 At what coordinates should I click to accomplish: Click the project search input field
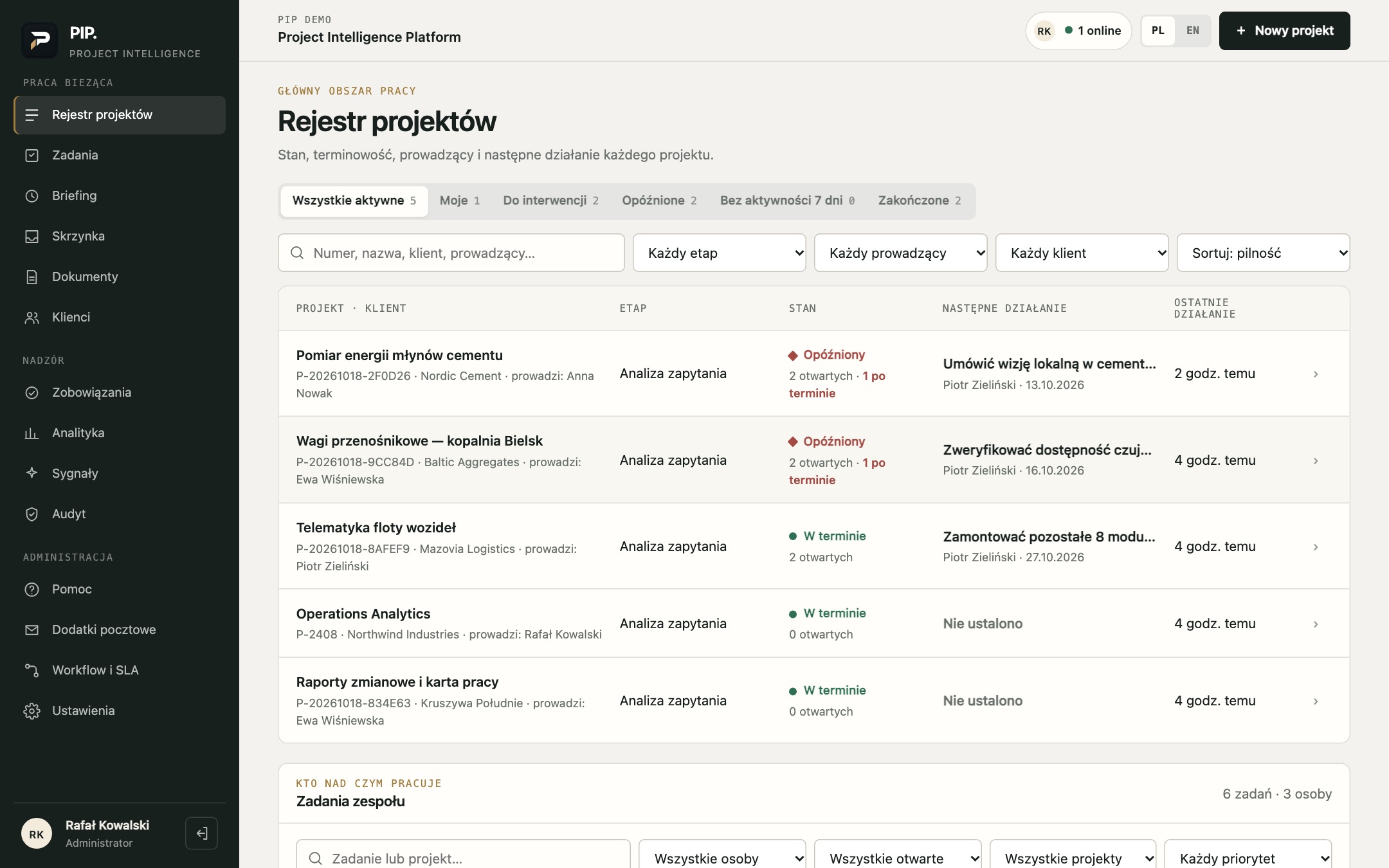[451, 253]
